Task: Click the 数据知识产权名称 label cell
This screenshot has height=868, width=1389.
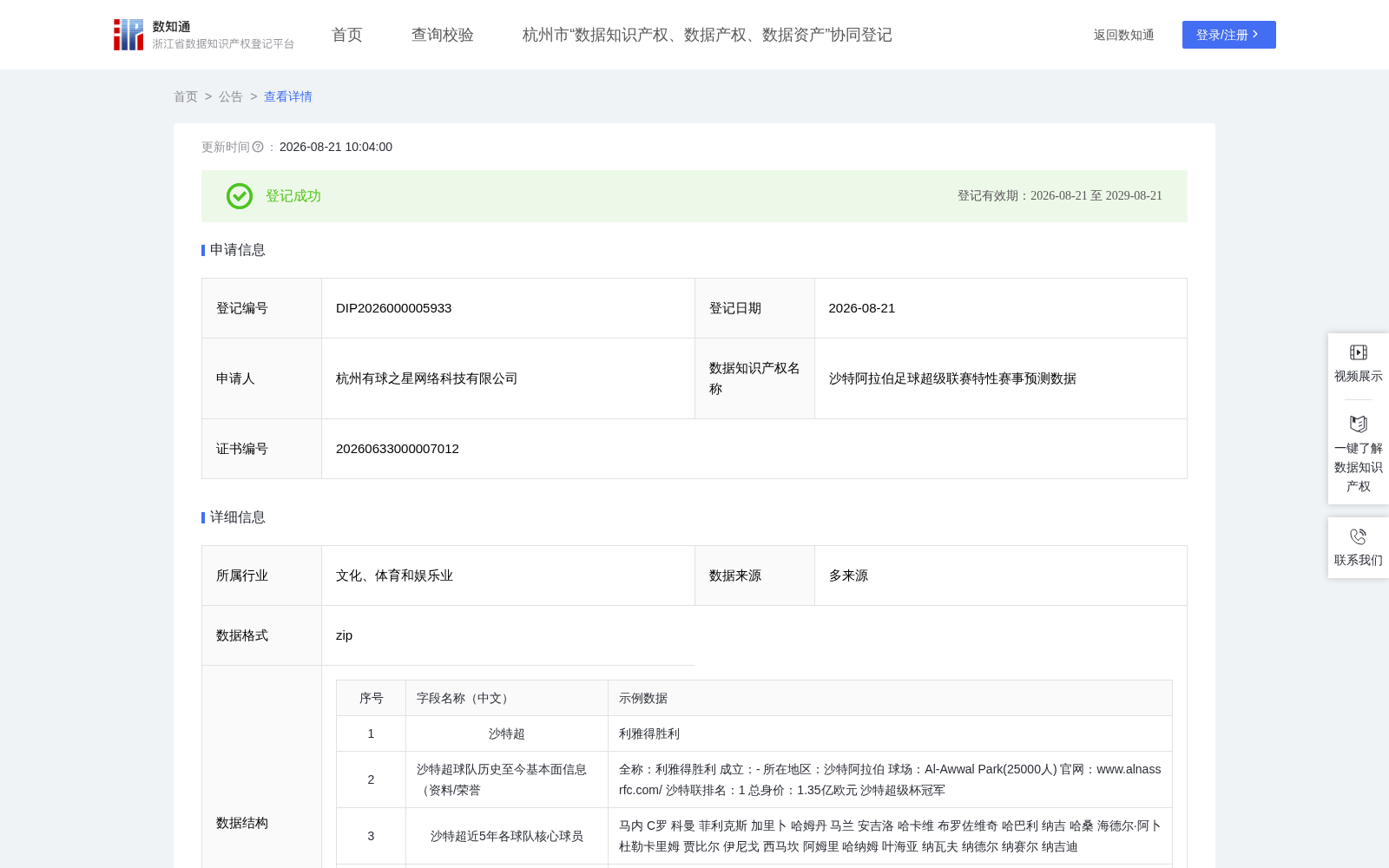Action: pos(754,378)
